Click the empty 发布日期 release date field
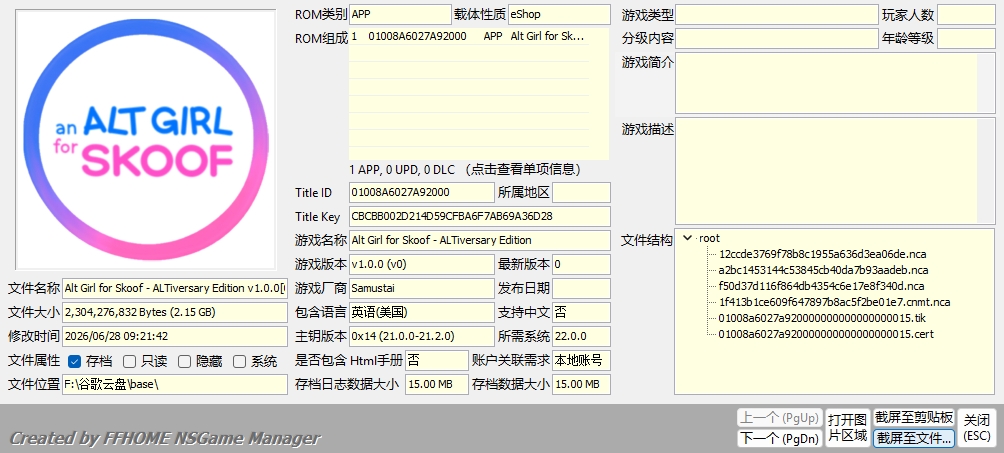This screenshot has height=453, width=1004. click(x=581, y=288)
